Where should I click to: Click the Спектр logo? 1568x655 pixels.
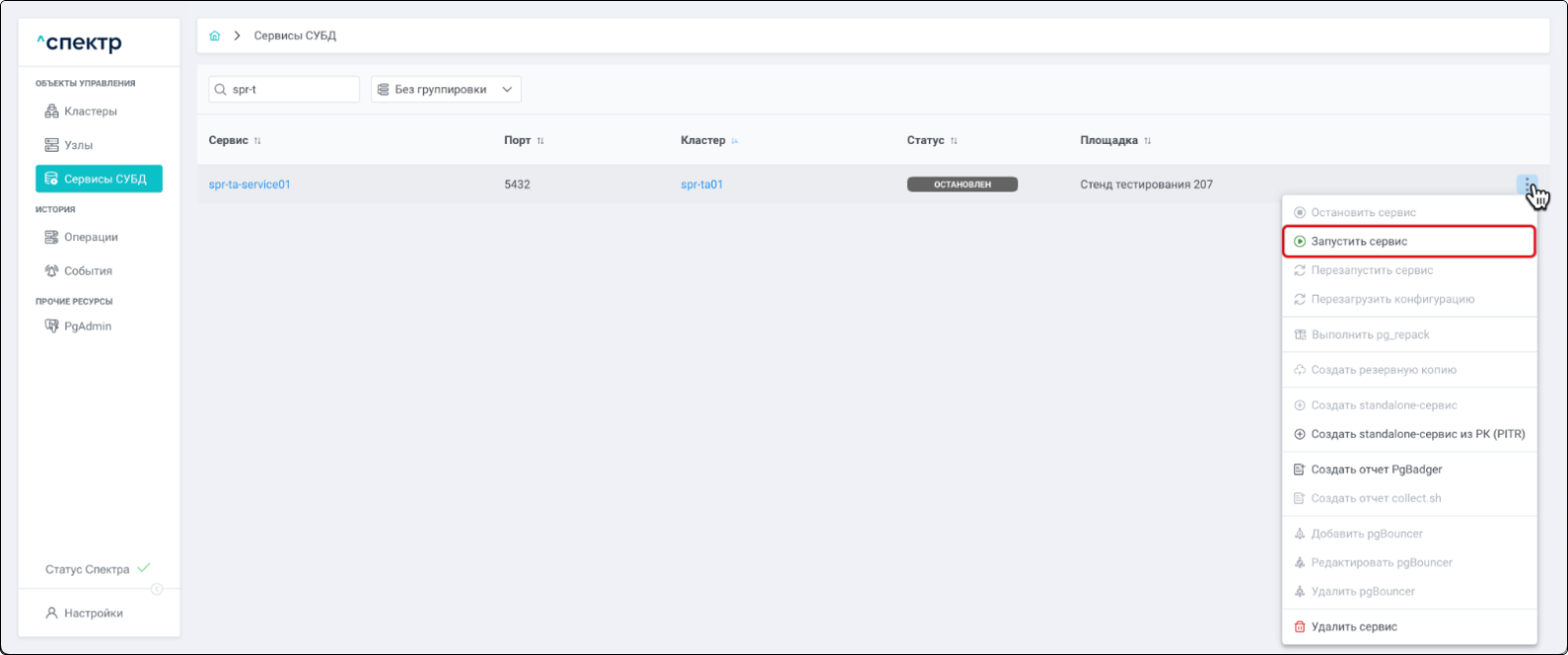click(79, 43)
